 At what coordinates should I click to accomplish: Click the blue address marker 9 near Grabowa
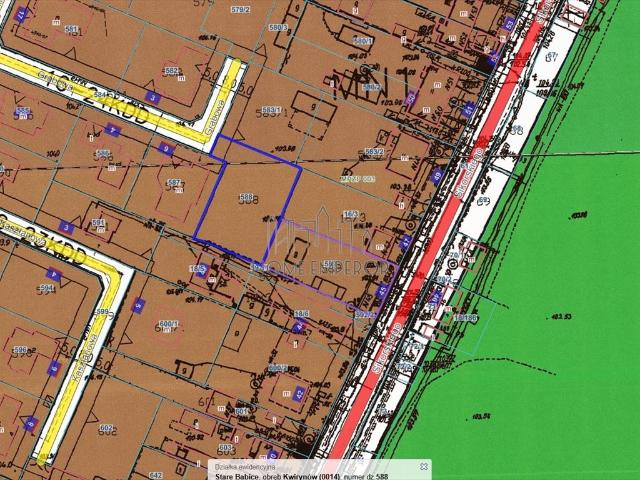pos(166,150)
